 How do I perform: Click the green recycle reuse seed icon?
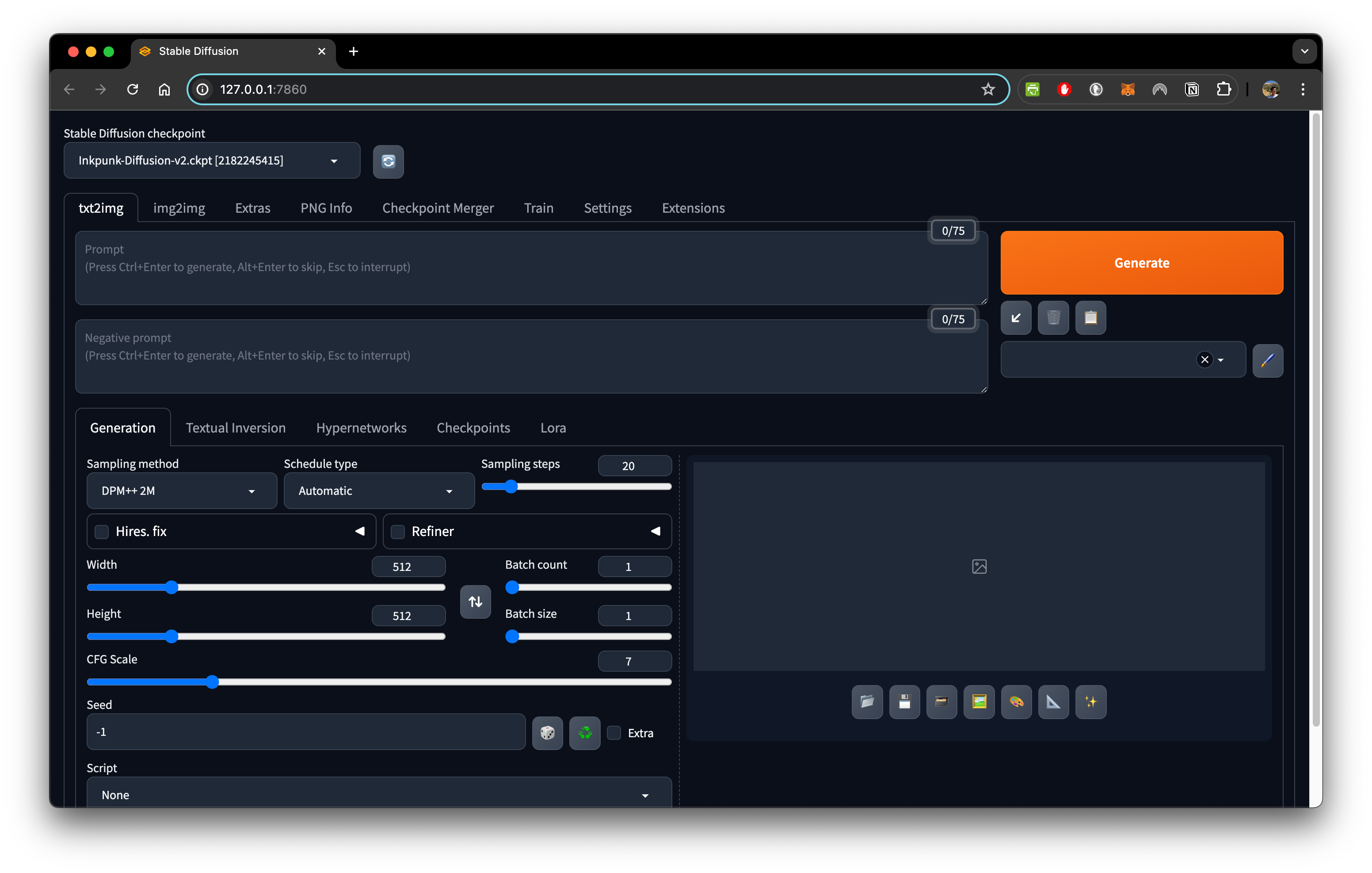tap(585, 733)
